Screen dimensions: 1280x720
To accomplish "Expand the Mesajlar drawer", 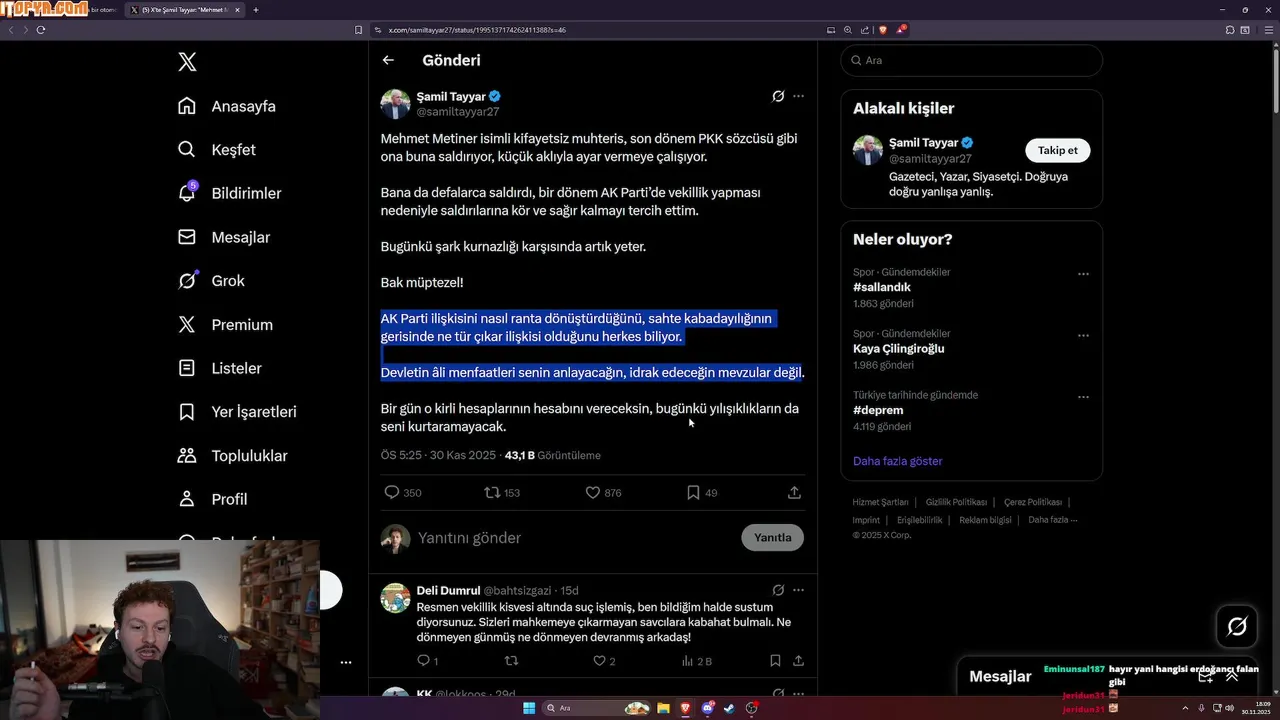I will [x=1232, y=676].
